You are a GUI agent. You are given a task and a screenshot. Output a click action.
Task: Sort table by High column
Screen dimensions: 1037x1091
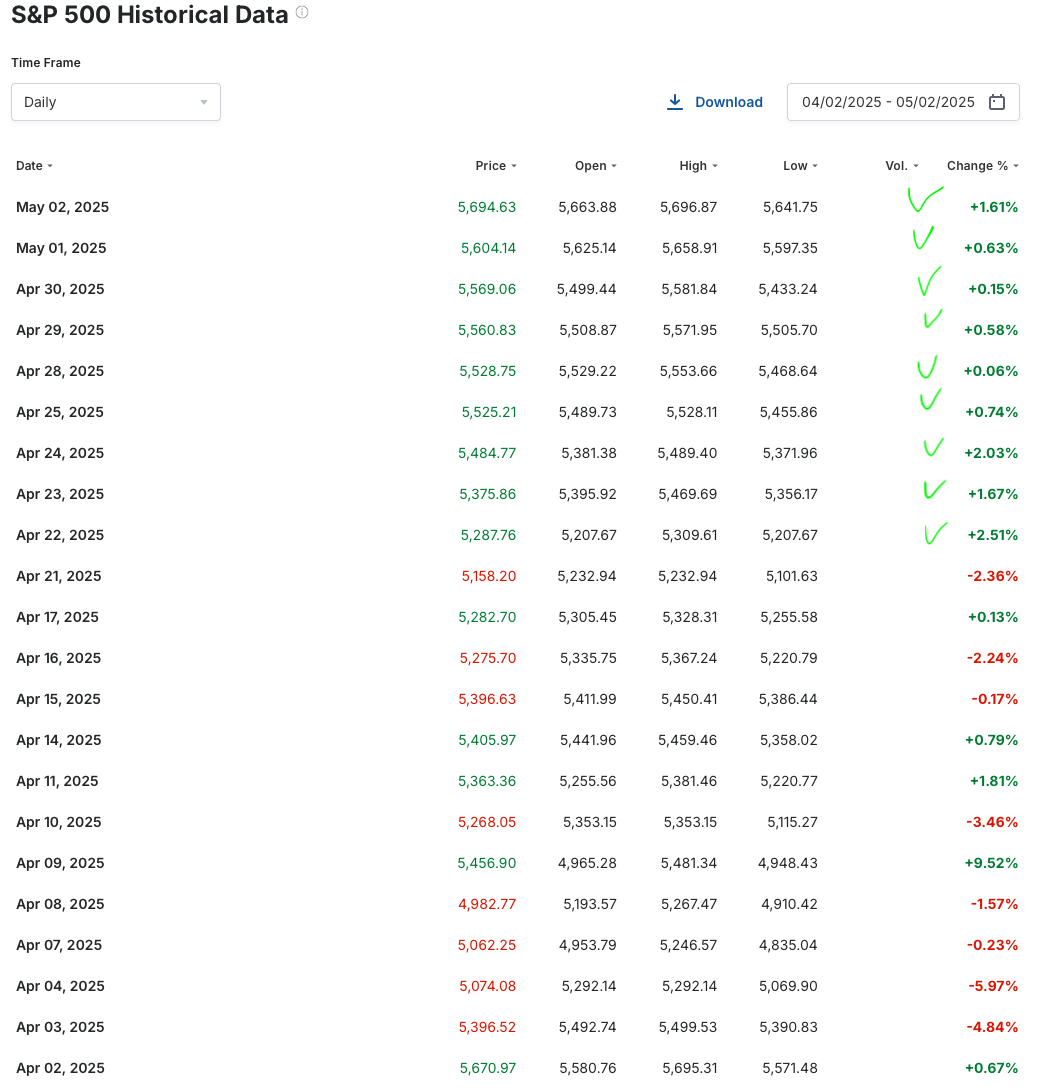pyautogui.click(x=698, y=166)
